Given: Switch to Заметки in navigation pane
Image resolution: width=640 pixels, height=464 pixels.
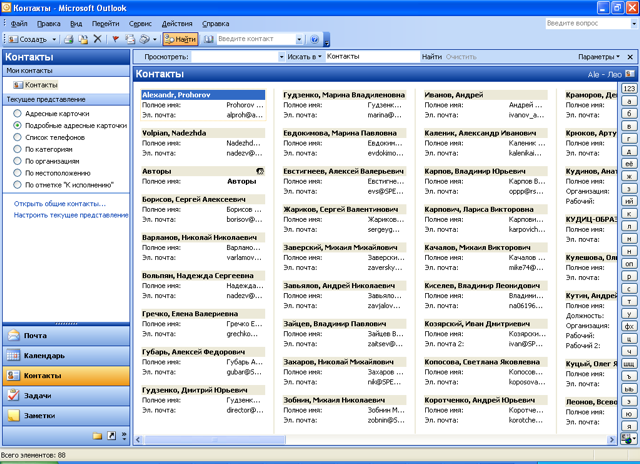Looking at the screenshot, I should [x=66, y=416].
